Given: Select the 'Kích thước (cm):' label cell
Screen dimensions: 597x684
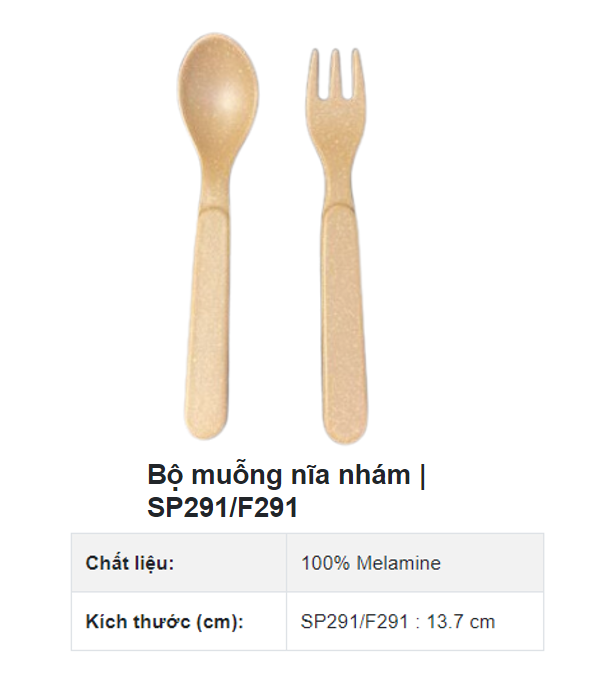Looking at the screenshot, I should click(179, 621).
